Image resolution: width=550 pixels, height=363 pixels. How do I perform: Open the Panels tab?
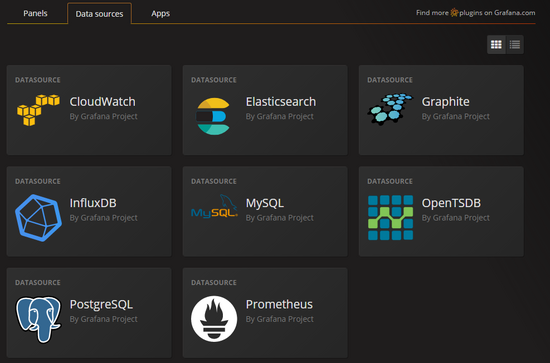click(x=35, y=13)
